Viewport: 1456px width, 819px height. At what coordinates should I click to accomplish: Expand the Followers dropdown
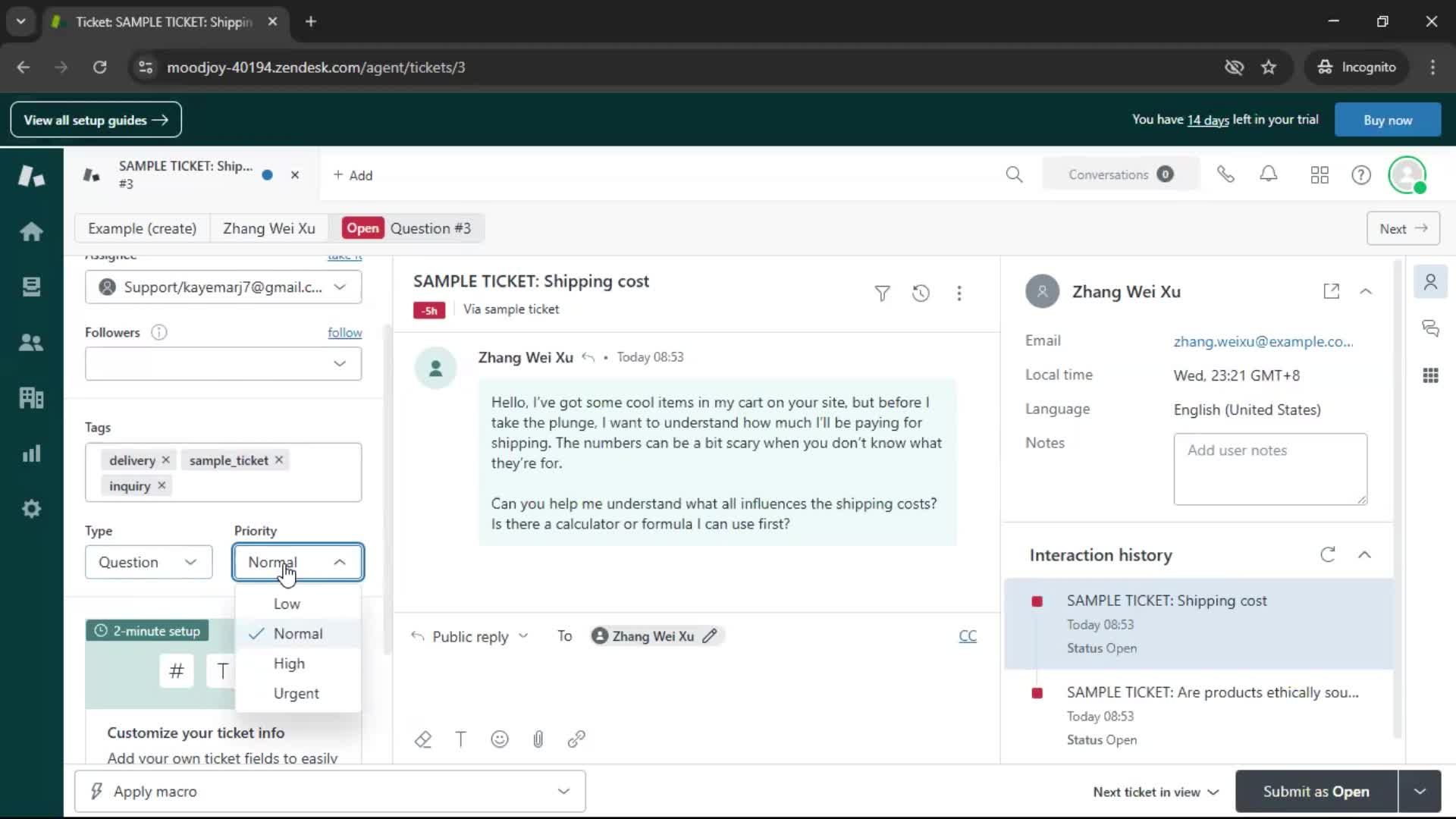pyautogui.click(x=223, y=364)
